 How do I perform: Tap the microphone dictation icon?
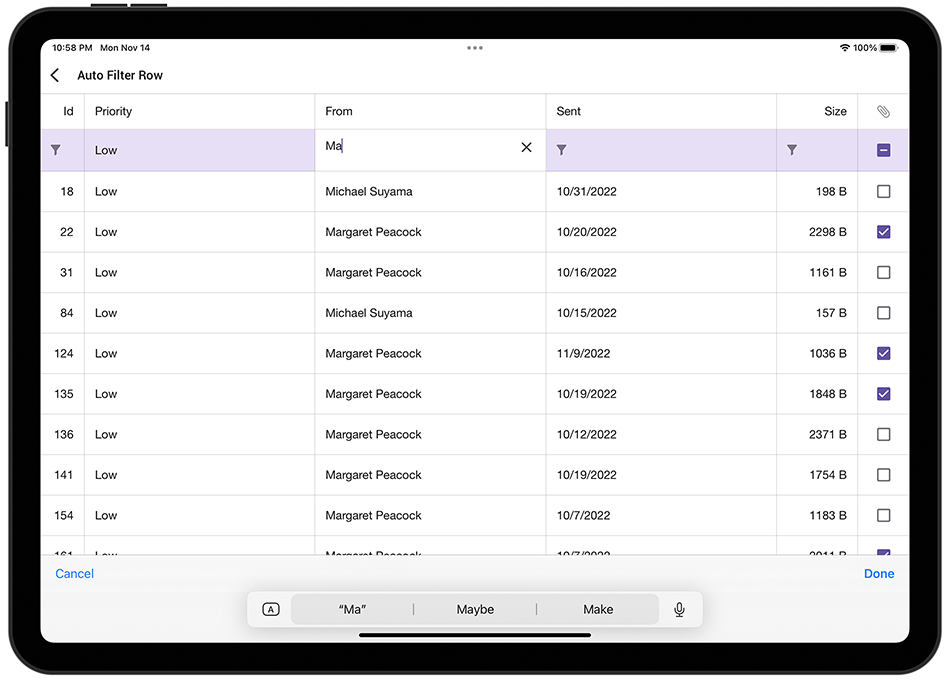pyautogui.click(x=678, y=609)
